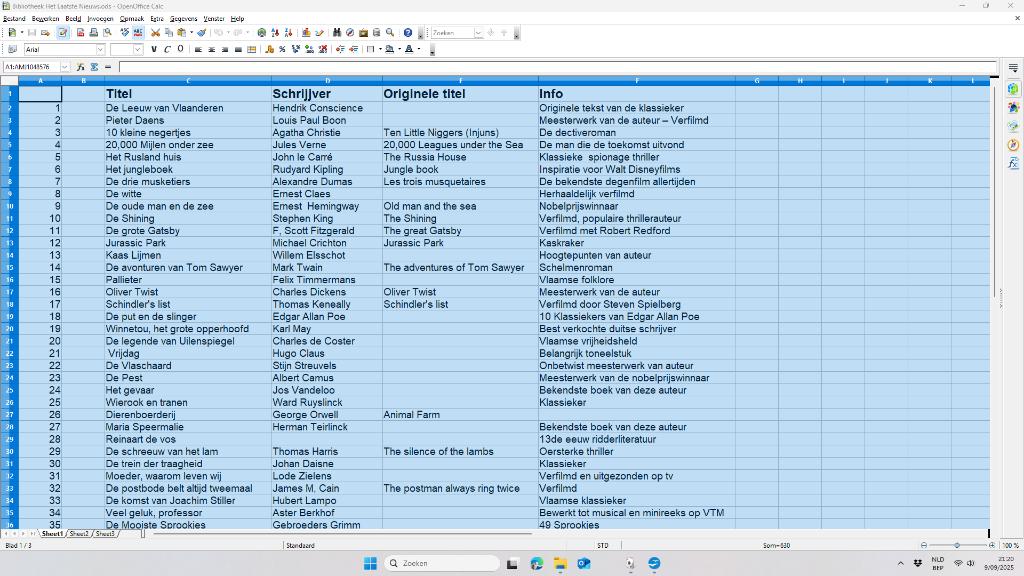Viewport: 1024px width, 576px height.
Task: Click the Sum sigma icon
Action: [94, 67]
